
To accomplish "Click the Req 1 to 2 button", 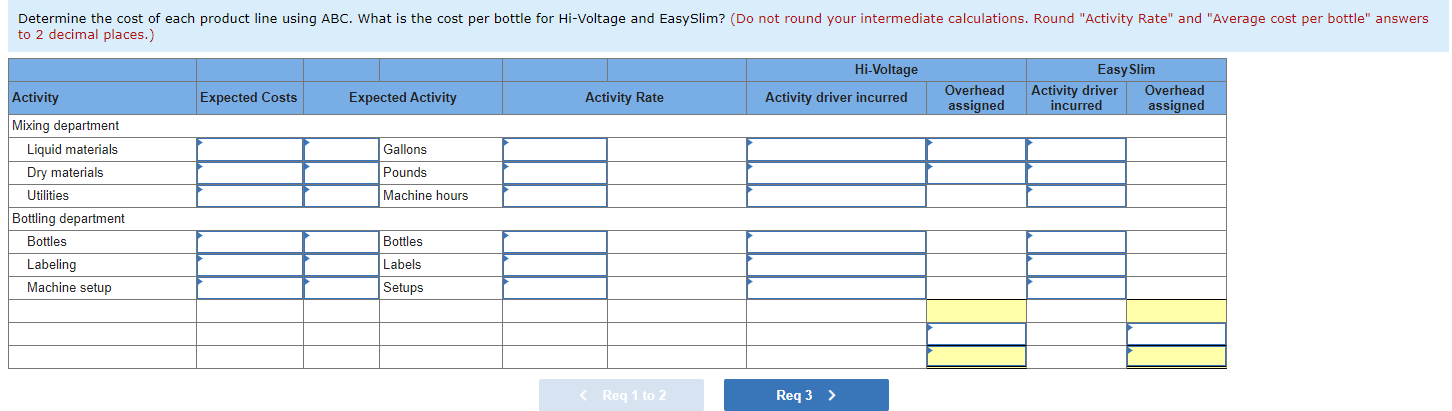I will pos(621,395).
